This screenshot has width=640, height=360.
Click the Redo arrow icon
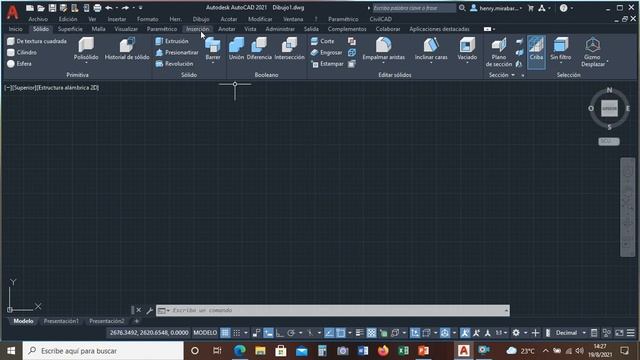125,8
